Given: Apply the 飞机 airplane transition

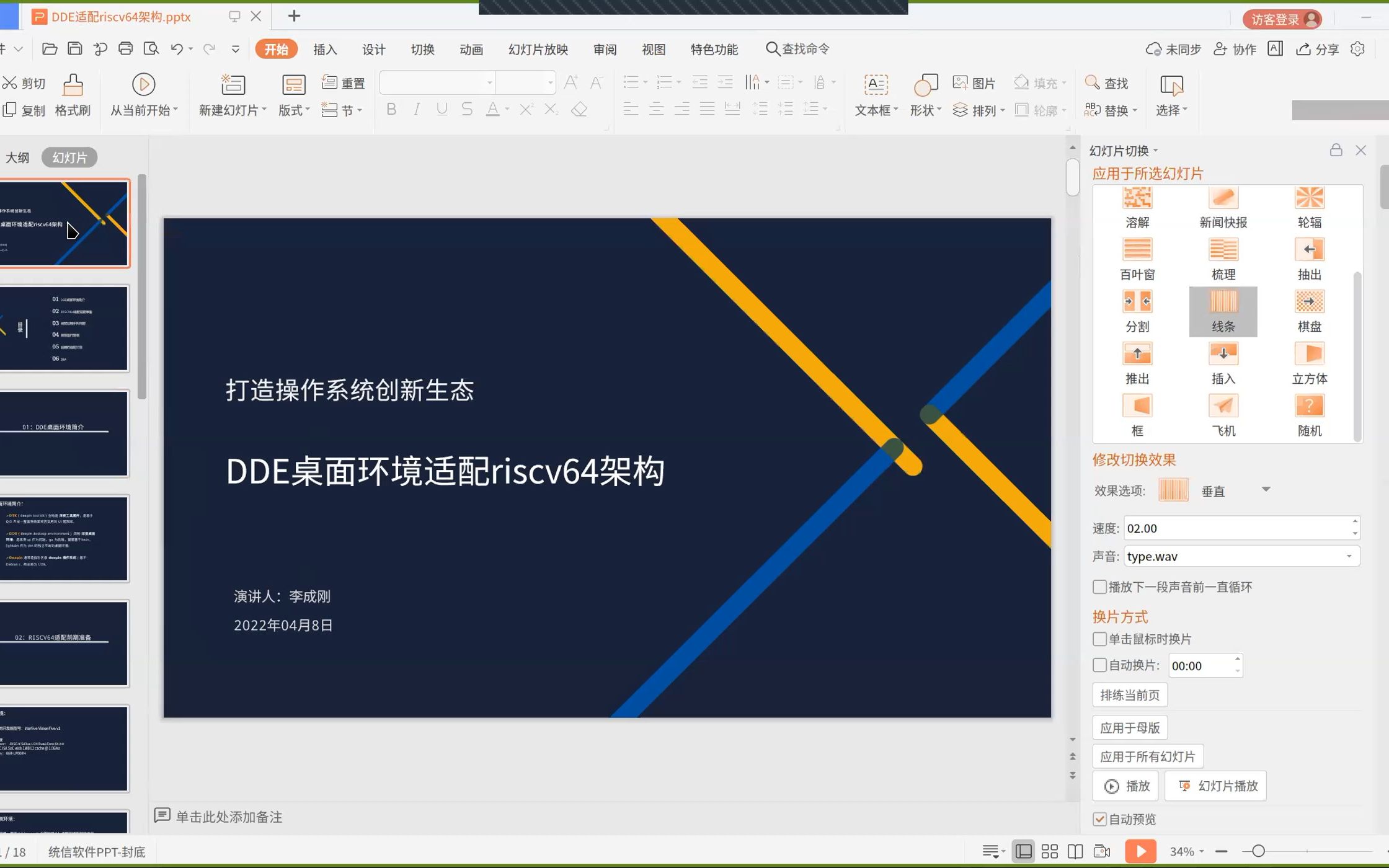Looking at the screenshot, I should (x=1223, y=416).
